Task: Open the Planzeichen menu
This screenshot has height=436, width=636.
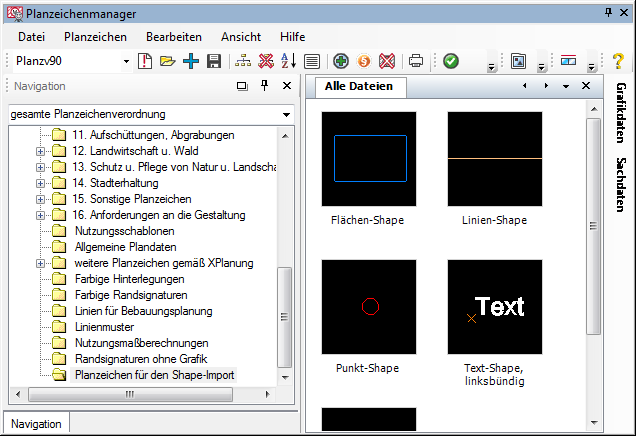Action: [x=94, y=36]
